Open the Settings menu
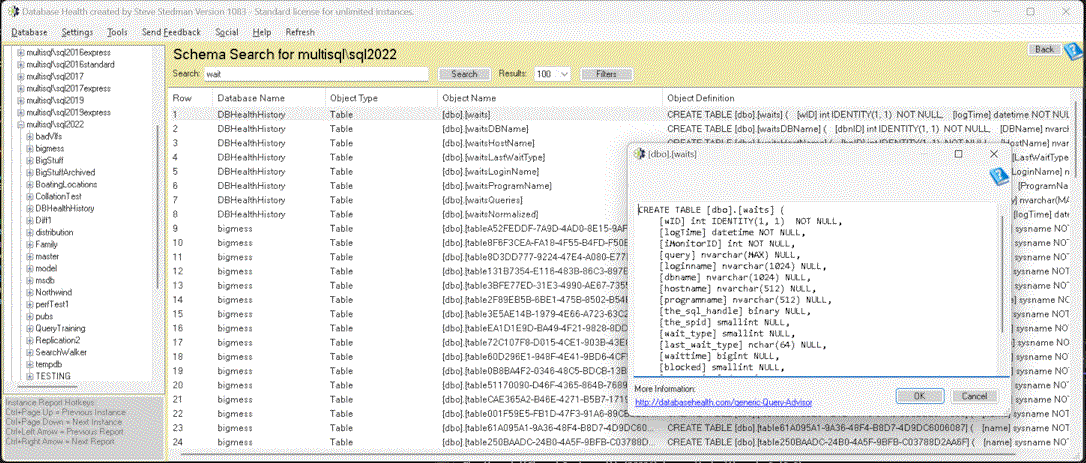The width and height of the screenshot is (1086, 463). (x=77, y=32)
